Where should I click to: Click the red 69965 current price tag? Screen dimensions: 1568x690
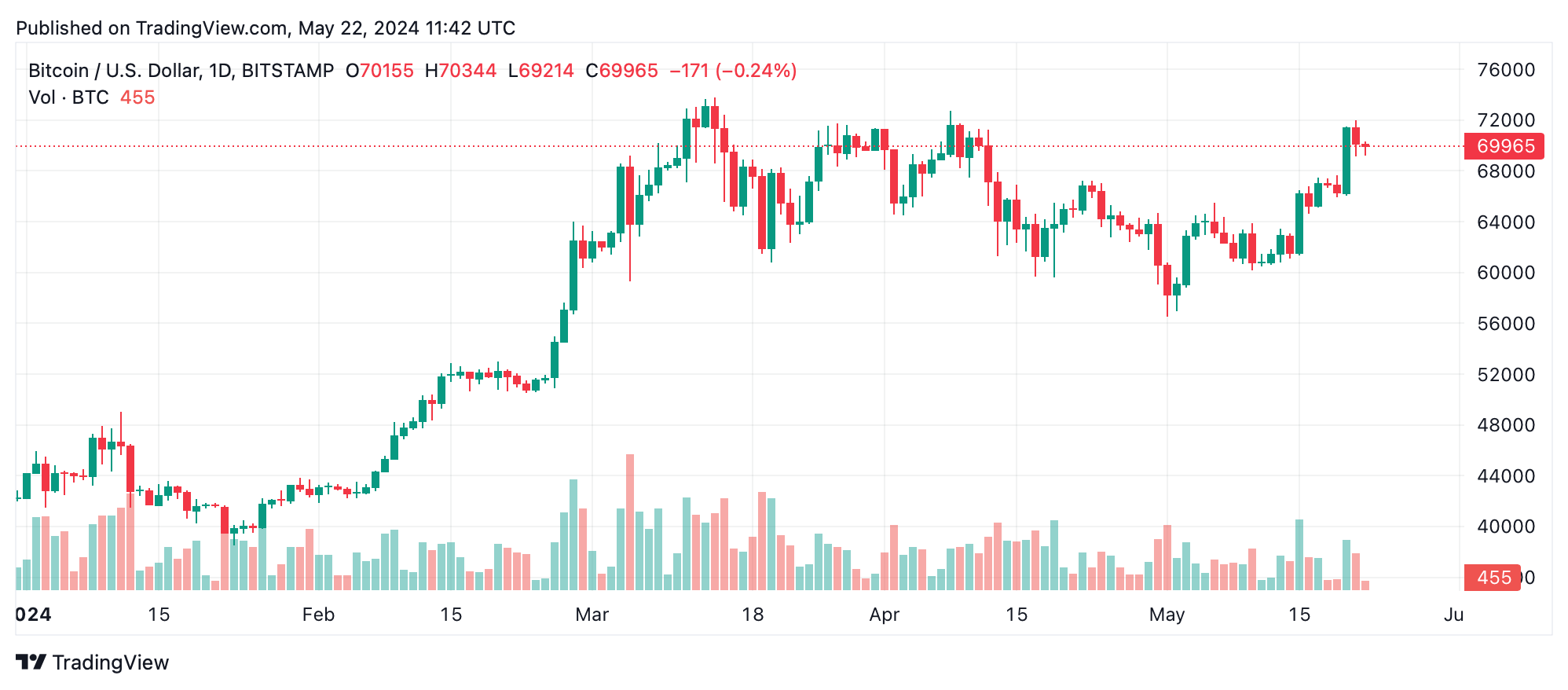click(x=1504, y=146)
